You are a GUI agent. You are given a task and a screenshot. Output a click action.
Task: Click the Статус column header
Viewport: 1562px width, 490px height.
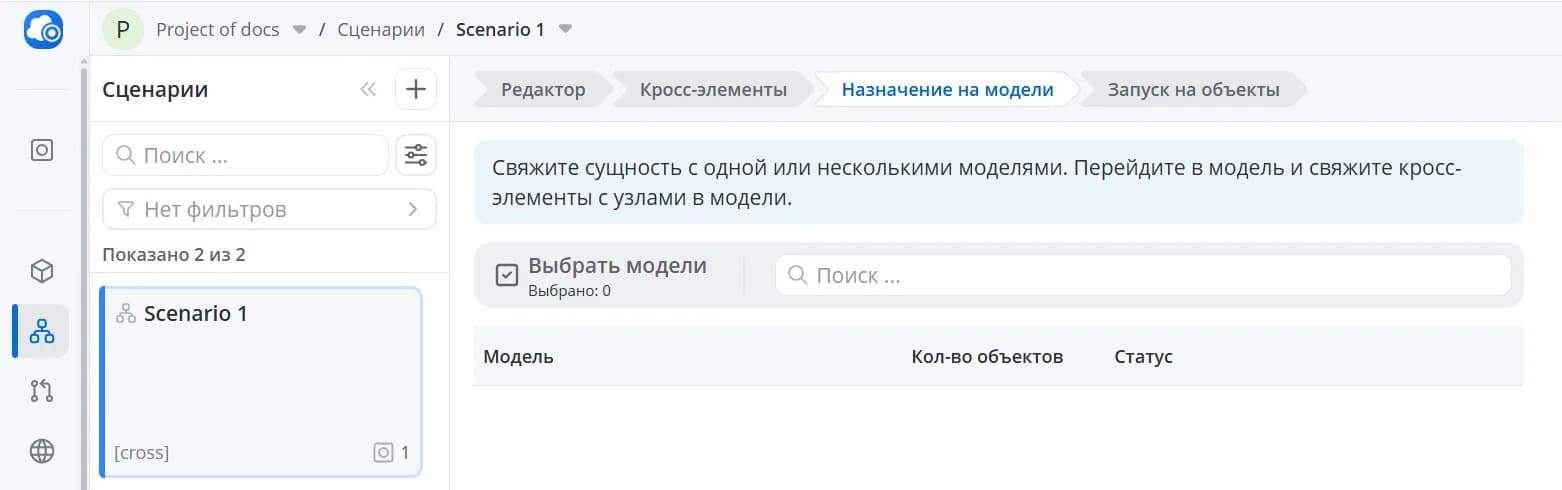point(1143,357)
